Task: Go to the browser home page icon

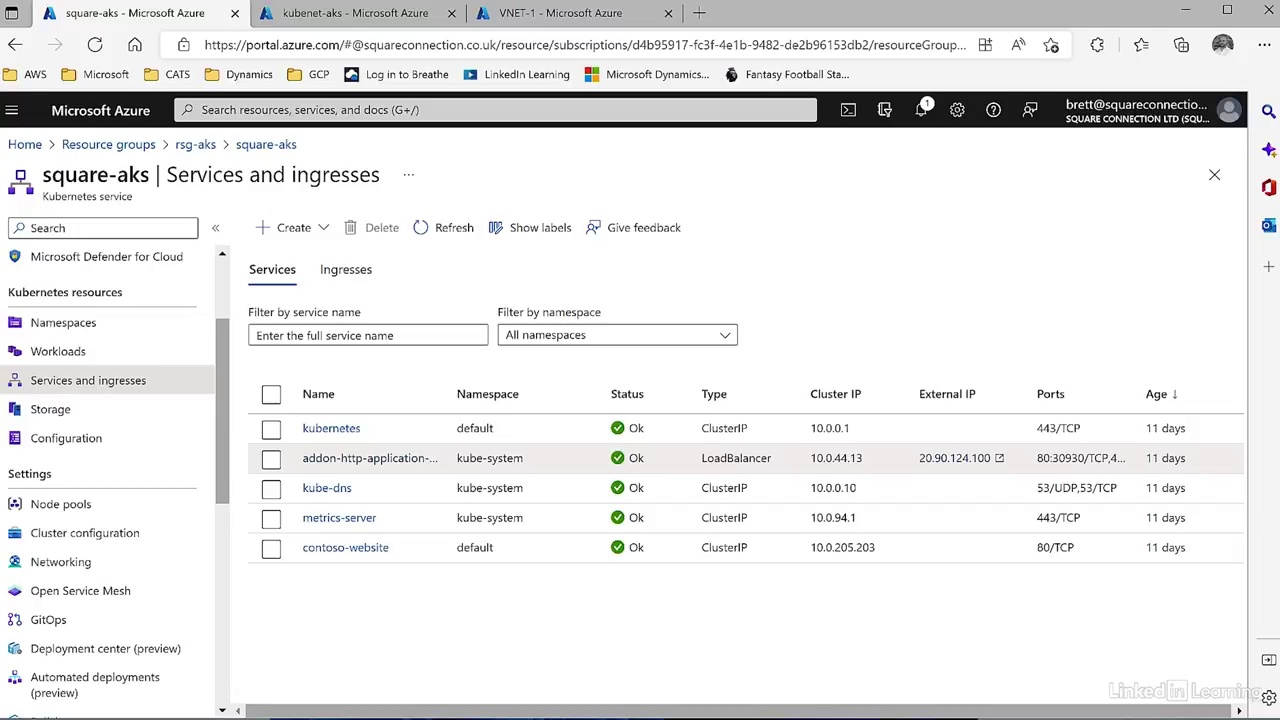Action: (x=135, y=45)
